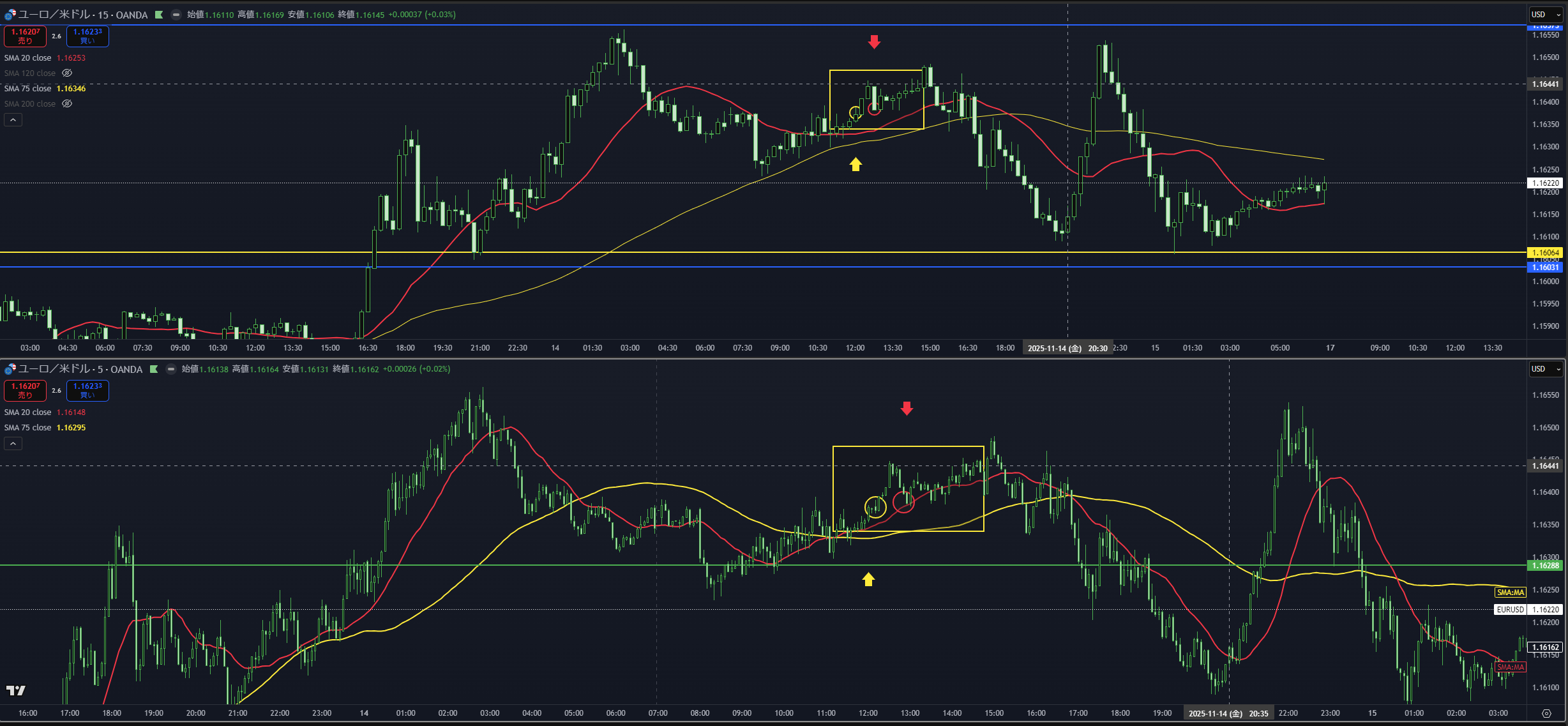This screenshot has height=726, width=1568.
Task: Click the TradingView logo in the bottom-left corner
Action: pyautogui.click(x=16, y=690)
